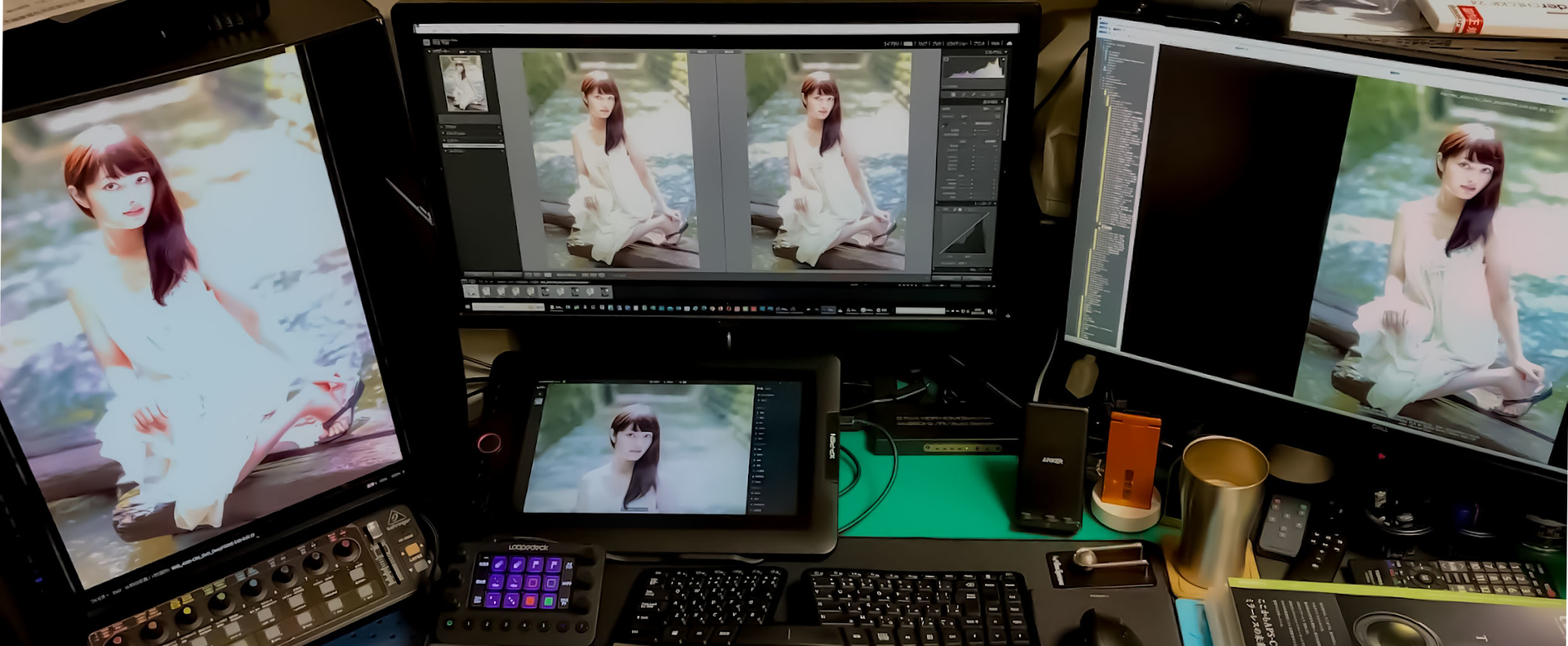
Task: Click the histogram graph in Lightroom's right panel
Action: tap(973, 69)
